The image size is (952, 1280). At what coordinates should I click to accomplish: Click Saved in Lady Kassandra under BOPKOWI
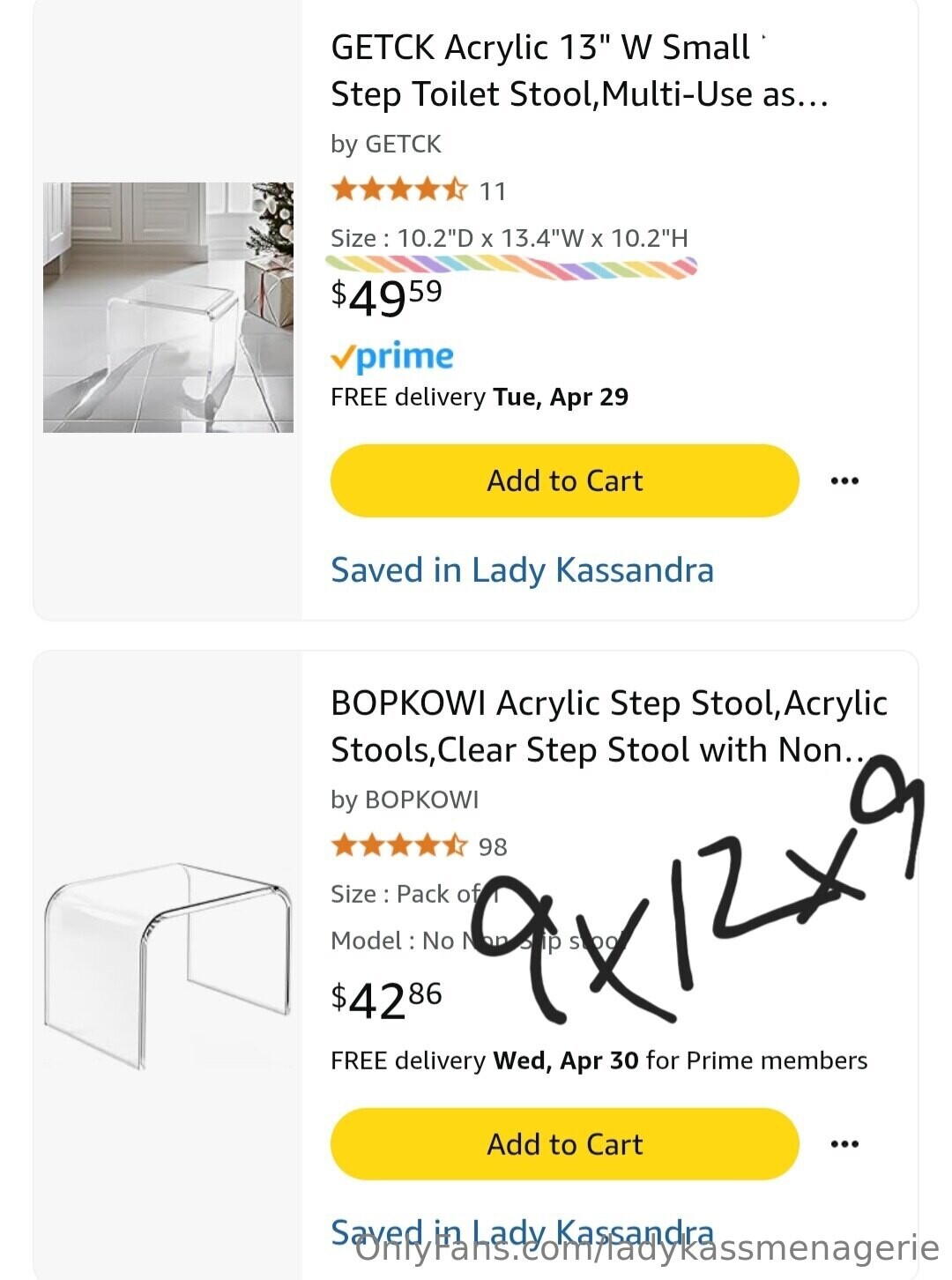(x=522, y=1231)
